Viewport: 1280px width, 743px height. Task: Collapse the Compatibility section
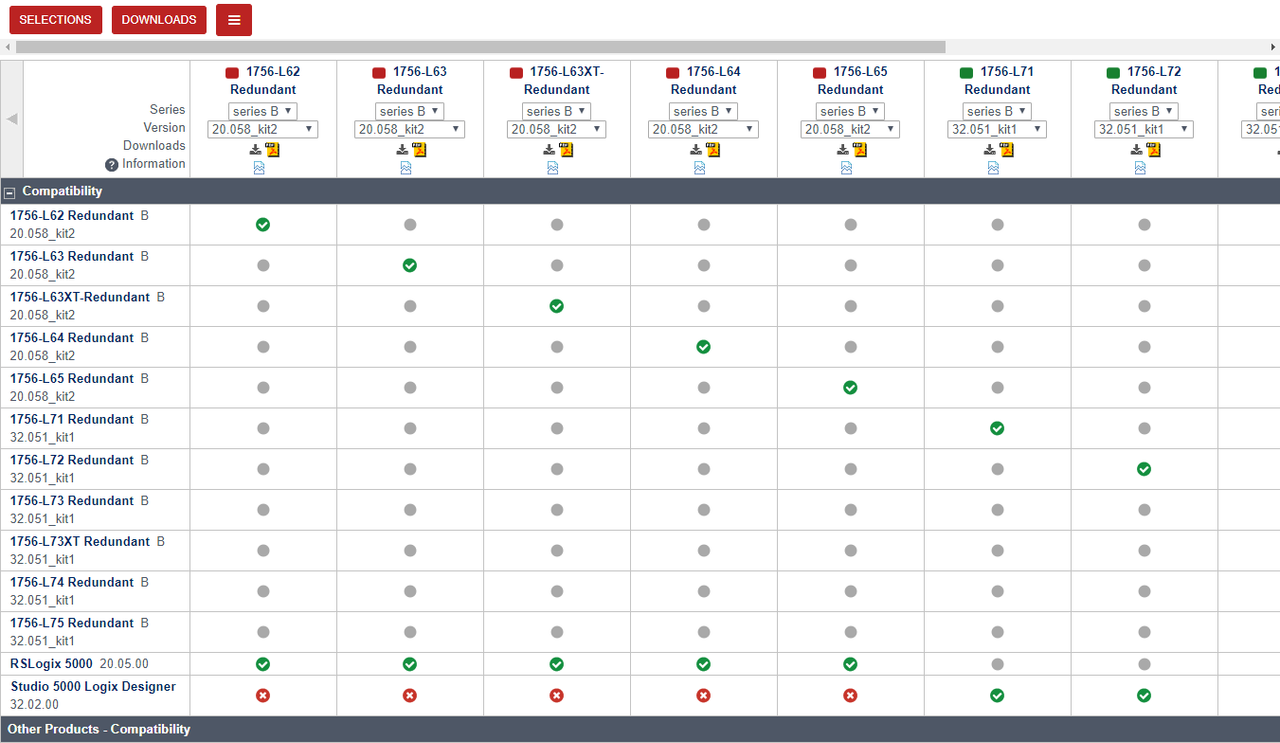coord(10,192)
